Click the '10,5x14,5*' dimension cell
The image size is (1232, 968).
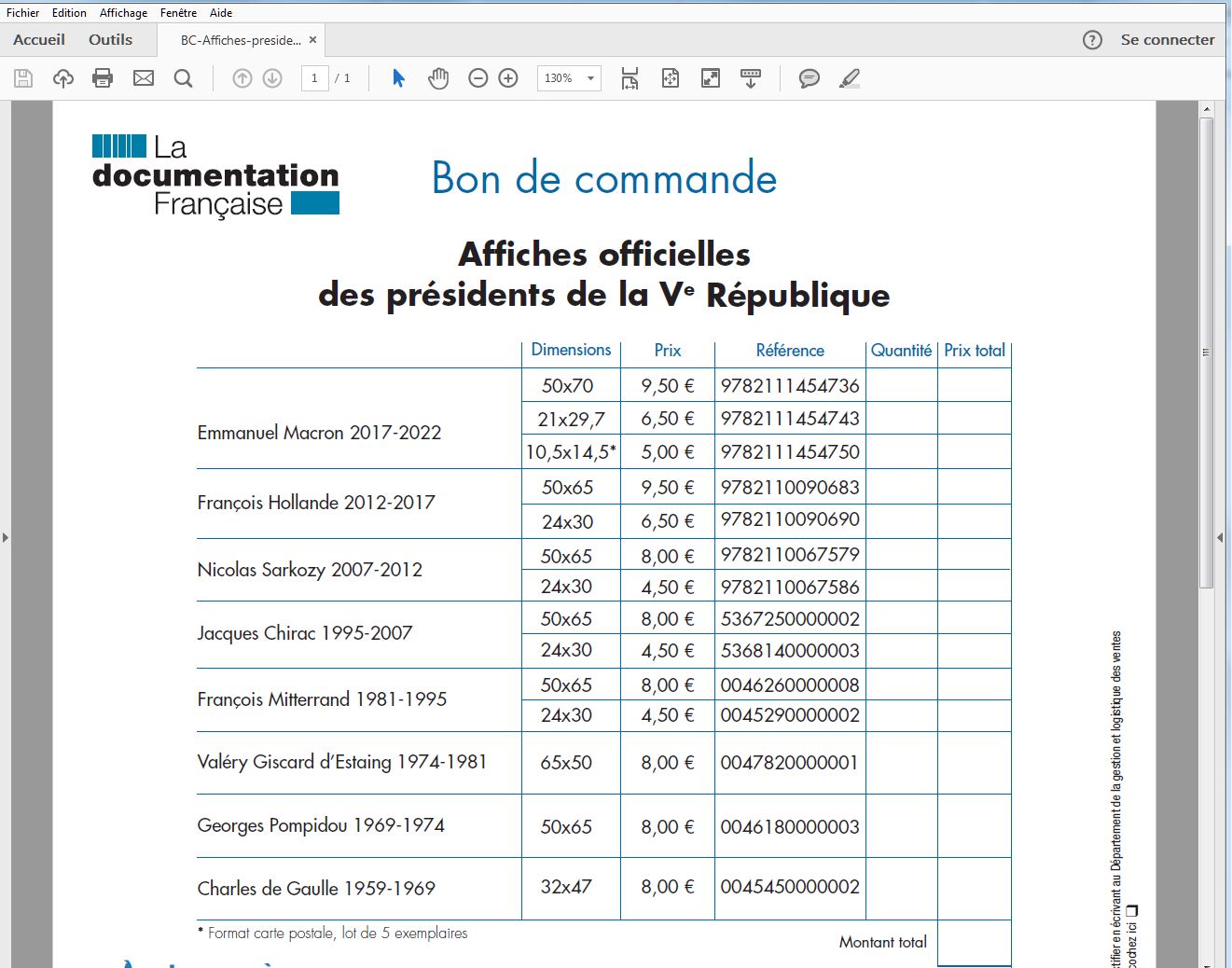click(571, 452)
